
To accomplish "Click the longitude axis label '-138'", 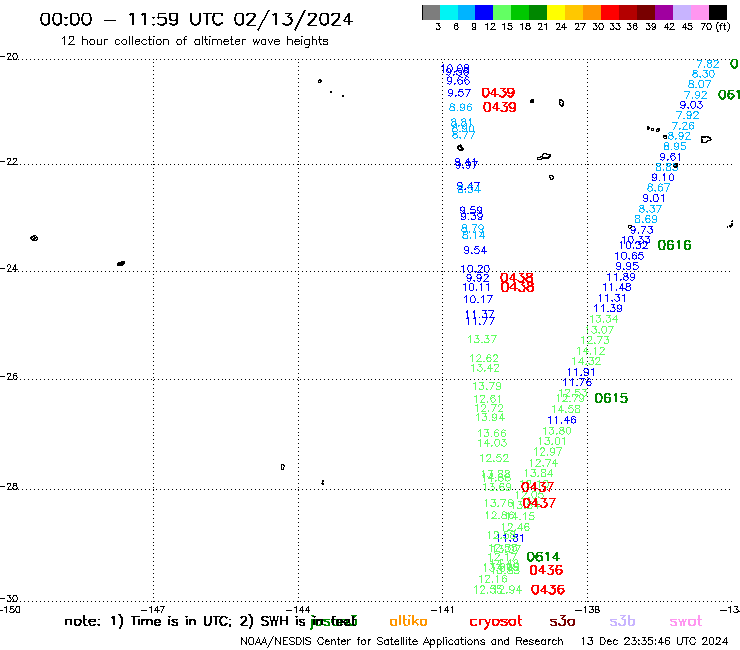I will point(588,609).
